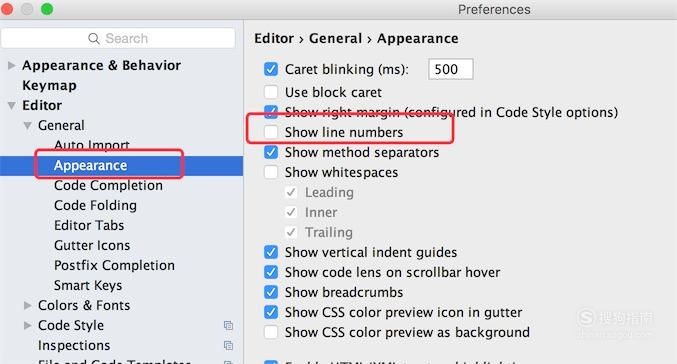This screenshot has width=677, height=364.
Task: Focus the preferences Search field
Action: (118, 38)
